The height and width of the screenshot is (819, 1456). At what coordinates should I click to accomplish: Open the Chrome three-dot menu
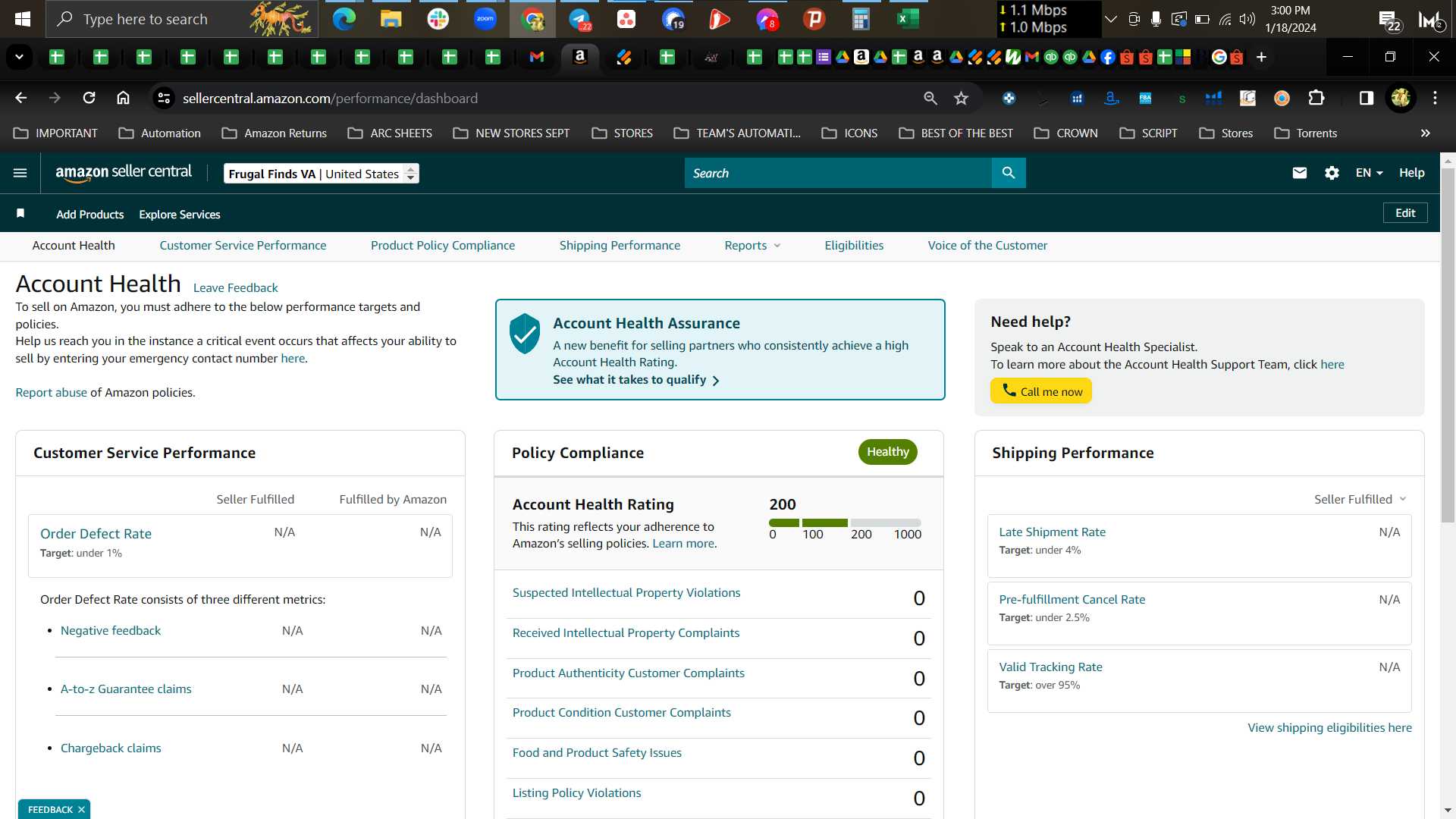(x=1435, y=98)
